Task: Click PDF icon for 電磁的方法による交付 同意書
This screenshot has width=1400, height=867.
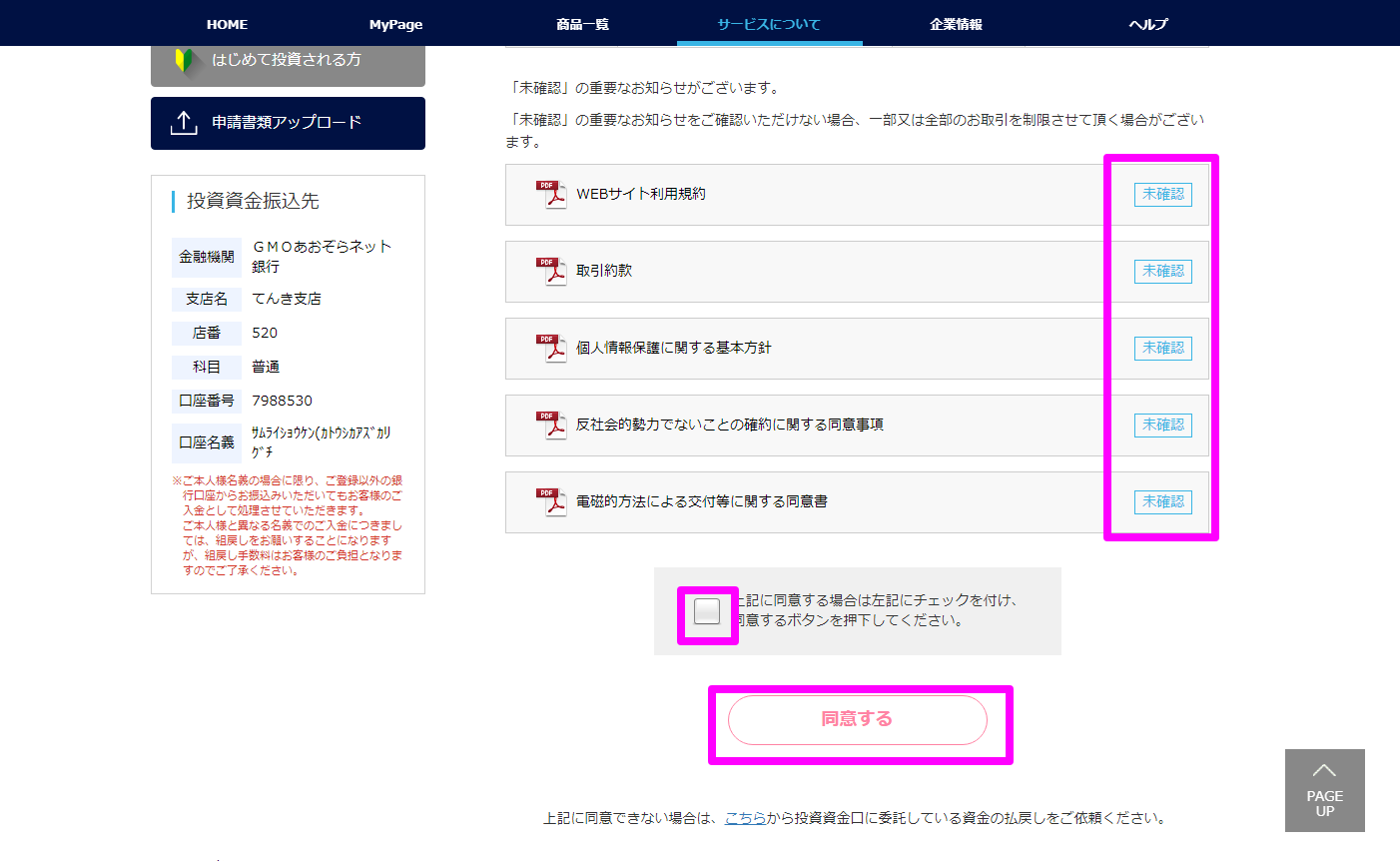Action: tap(550, 501)
